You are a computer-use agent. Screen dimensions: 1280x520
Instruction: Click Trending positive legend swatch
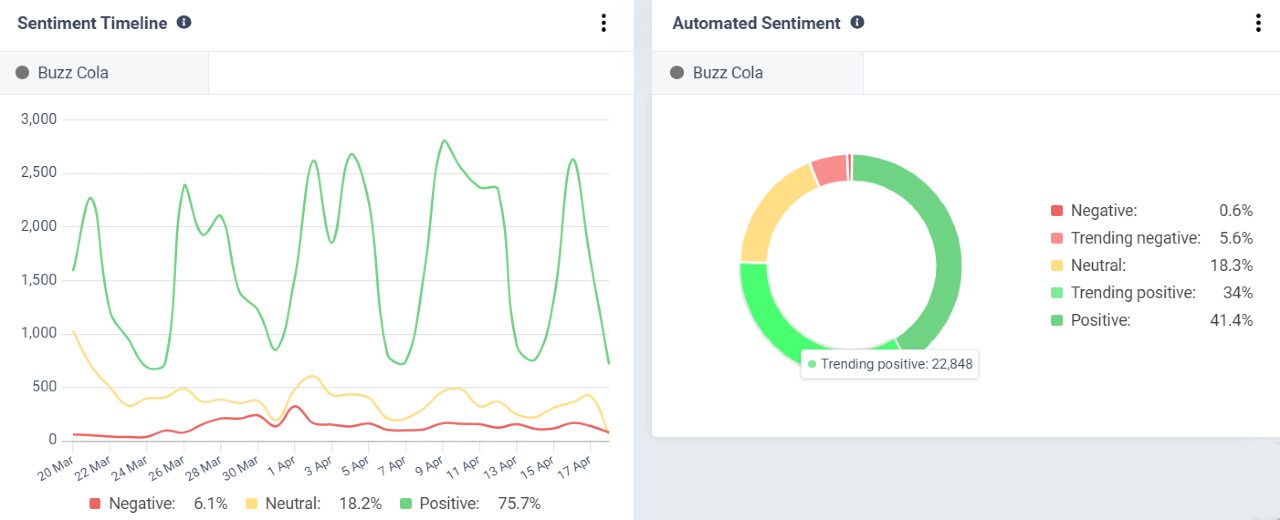tap(1056, 293)
